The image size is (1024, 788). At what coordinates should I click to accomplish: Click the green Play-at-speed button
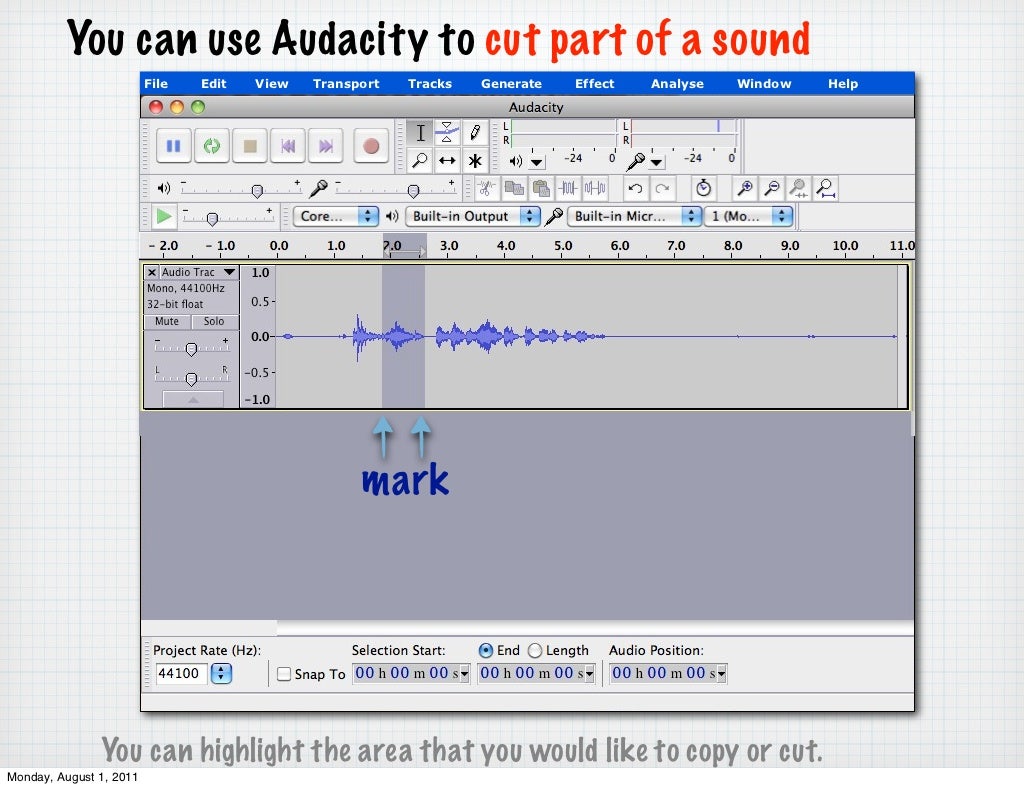(x=163, y=216)
